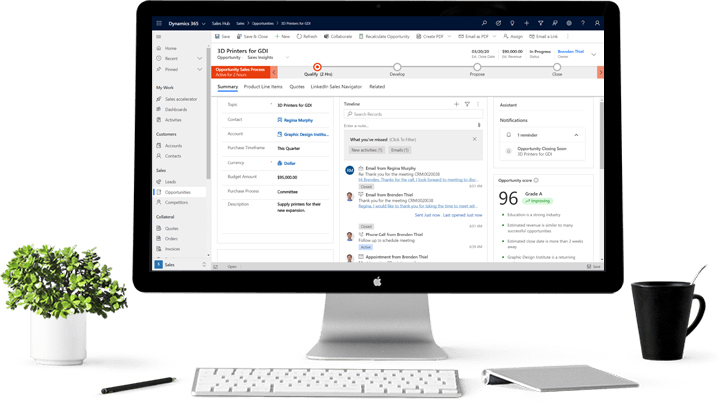Filter by Emails chip
Screen dimensions: 720x403
399,150
